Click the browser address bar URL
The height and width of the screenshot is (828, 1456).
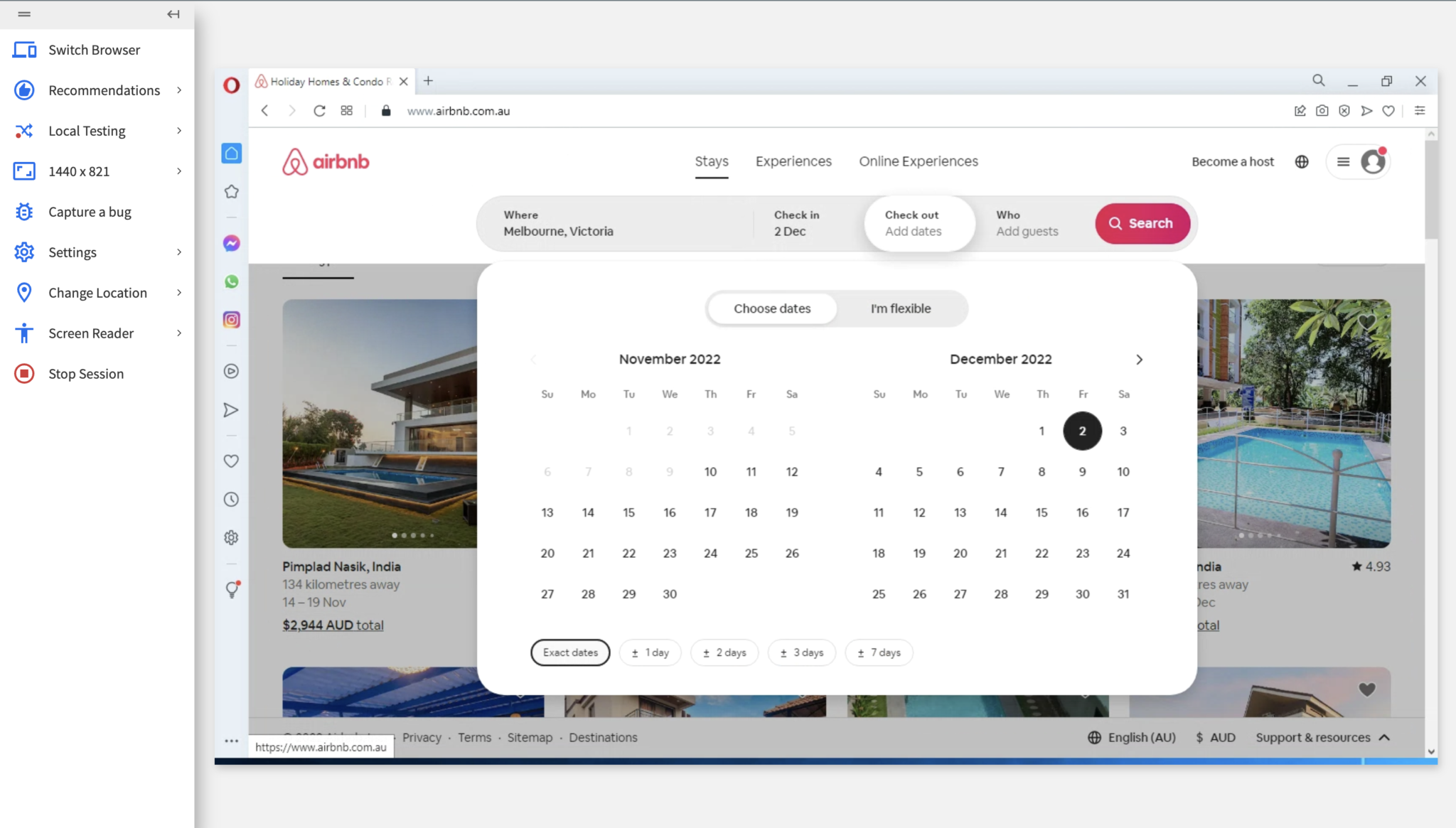coord(458,110)
